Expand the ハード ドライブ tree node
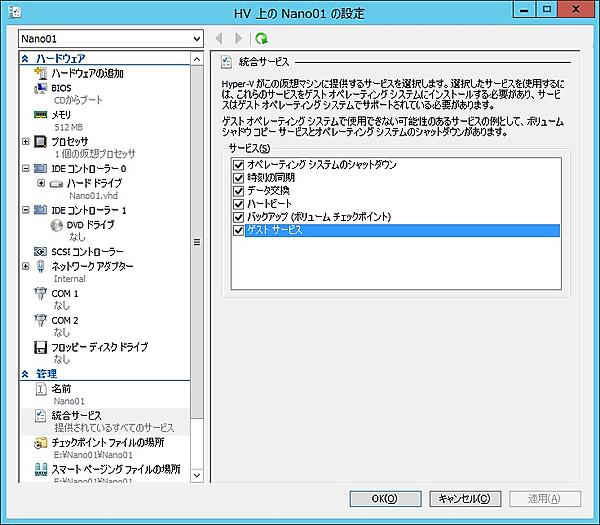Screen dimensions: 600x525 pos(41,183)
